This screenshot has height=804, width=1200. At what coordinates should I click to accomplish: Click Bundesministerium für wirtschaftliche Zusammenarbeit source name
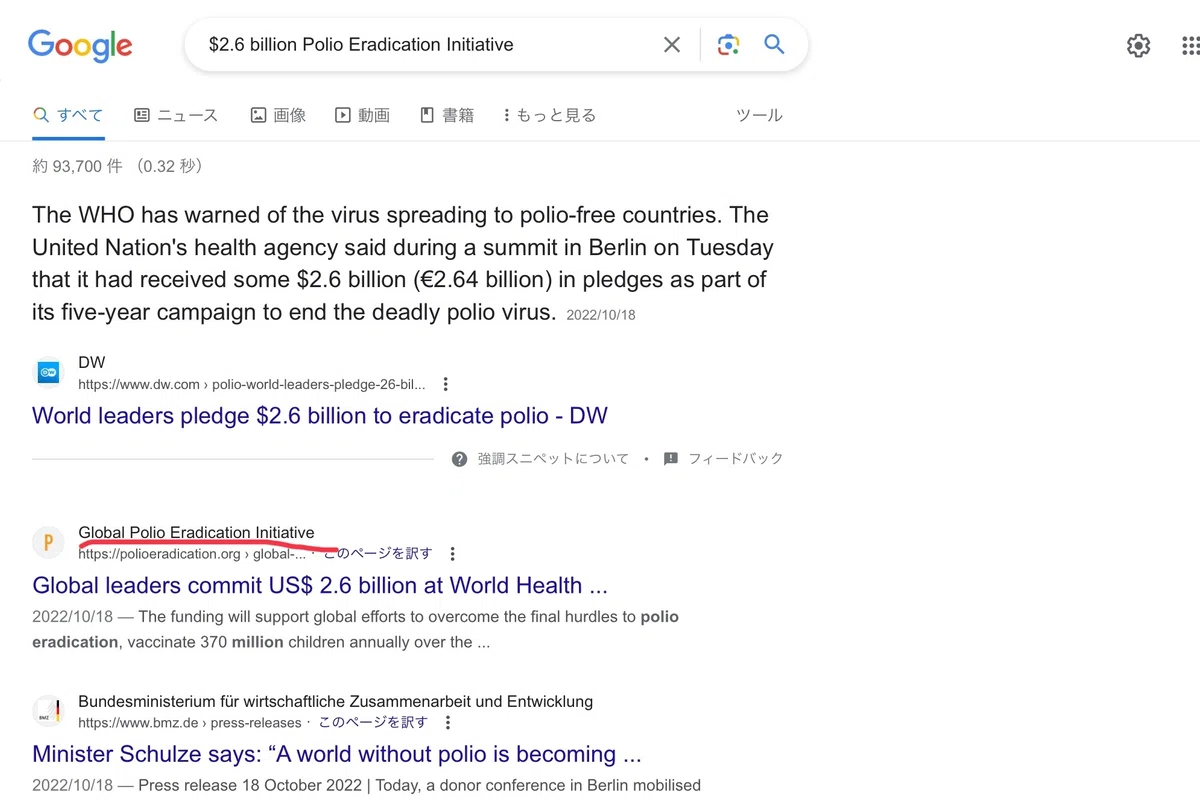click(x=335, y=702)
